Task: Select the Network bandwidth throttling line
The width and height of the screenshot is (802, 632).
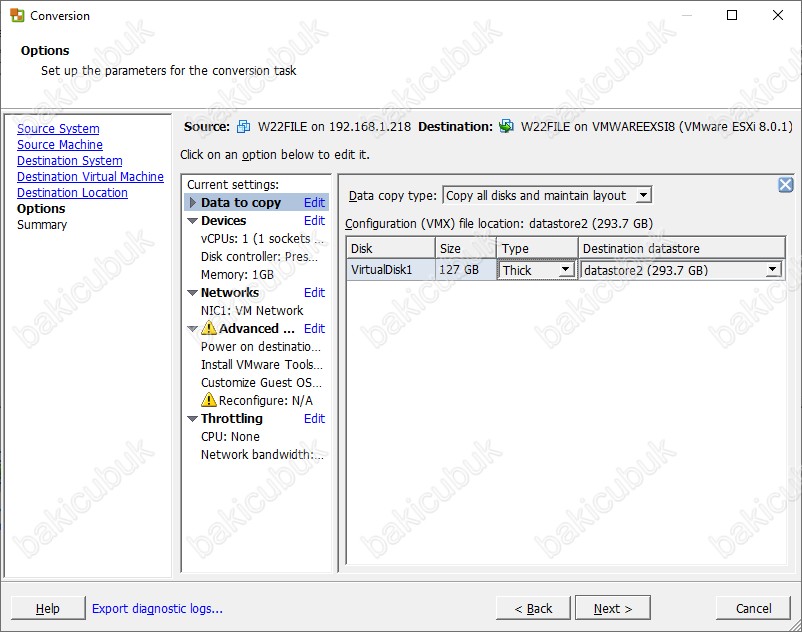Action: coord(262,455)
